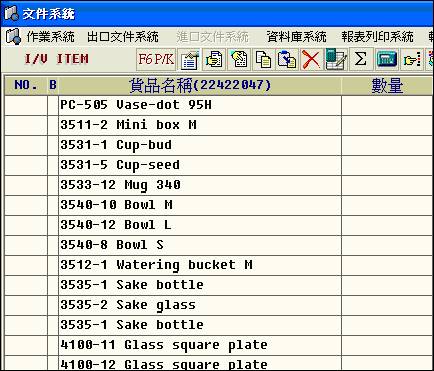Click the quantity cell for 3540-10 Bowl M
Screen dimensions: 434x371
tap(387, 205)
